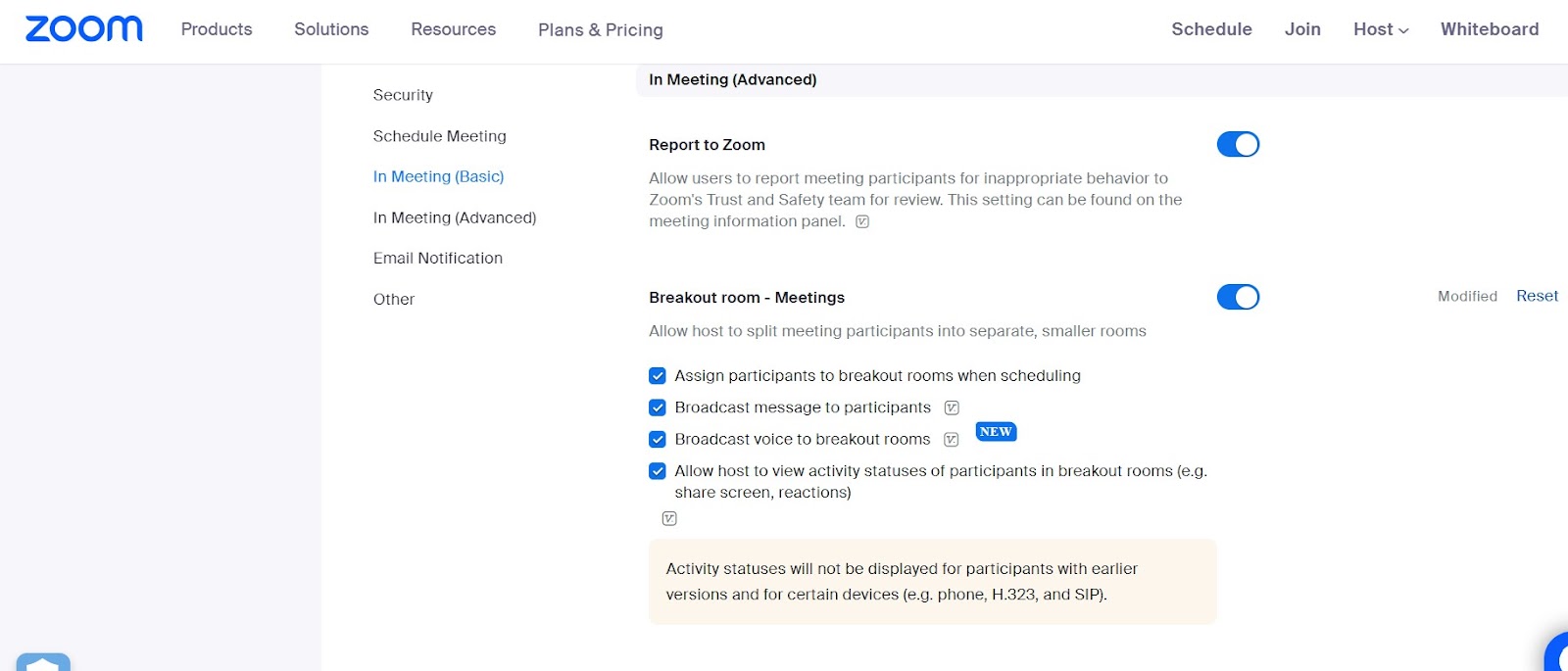Viewport: 1568px width, 671px height.
Task: Click info icon beside Broadcast voice to breakout rooms
Action: click(951, 440)
